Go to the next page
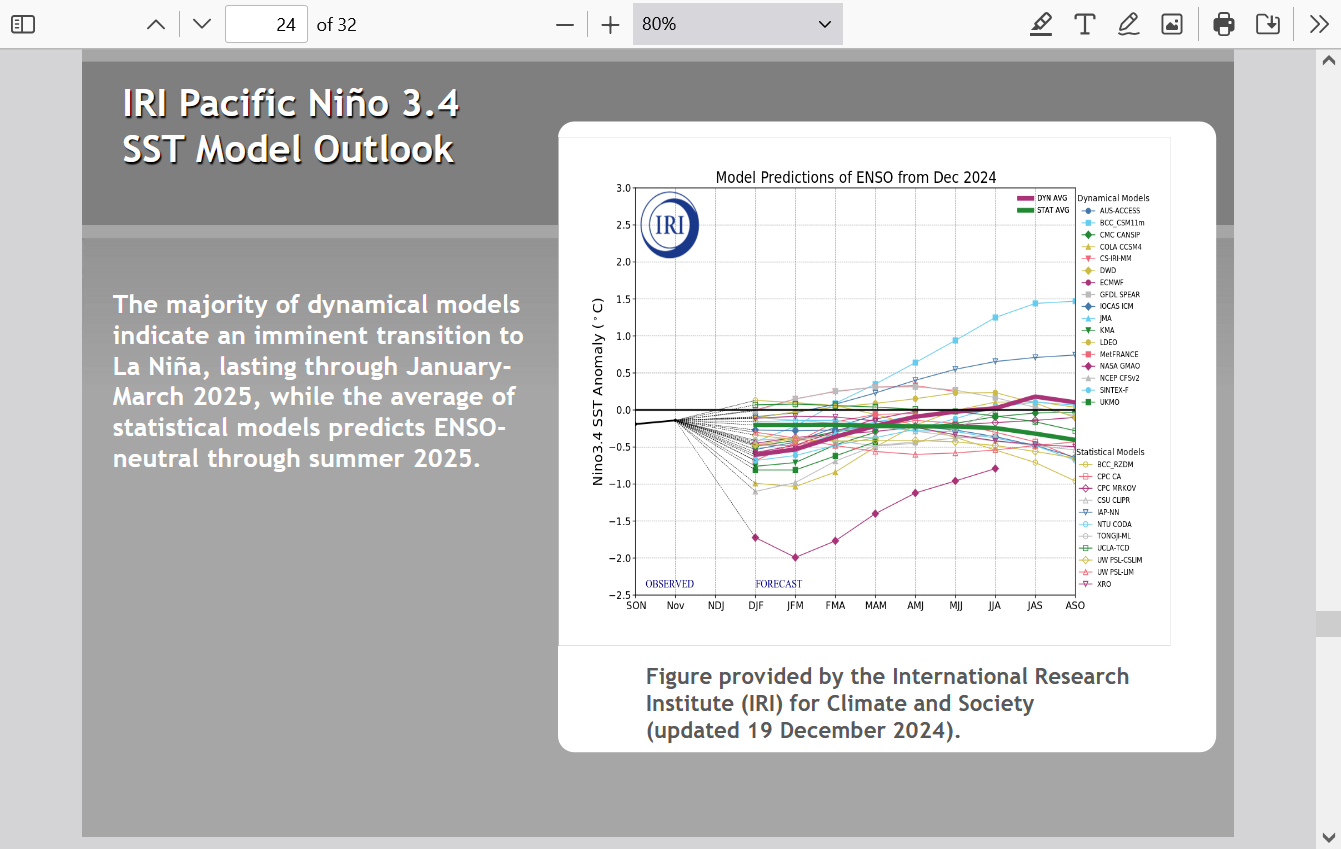Viewport: 1341px width, 849px height. [x=202, y=24]
